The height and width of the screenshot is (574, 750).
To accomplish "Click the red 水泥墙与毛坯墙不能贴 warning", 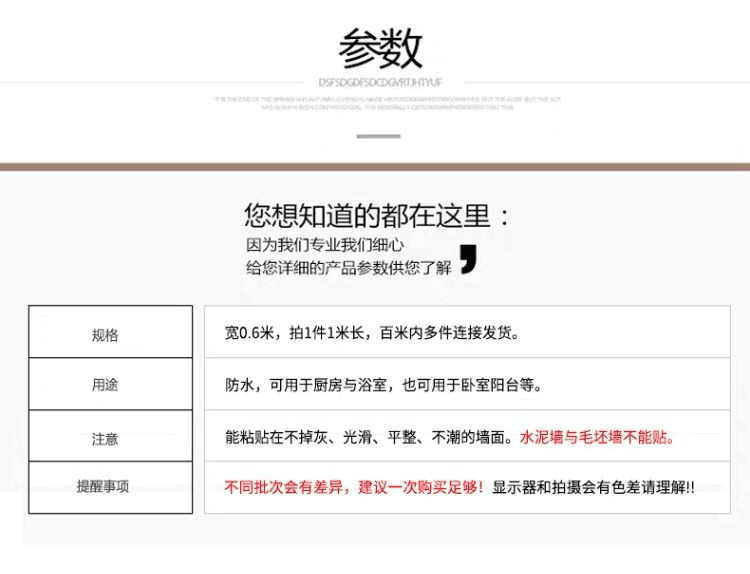I will tap(596, 437).
